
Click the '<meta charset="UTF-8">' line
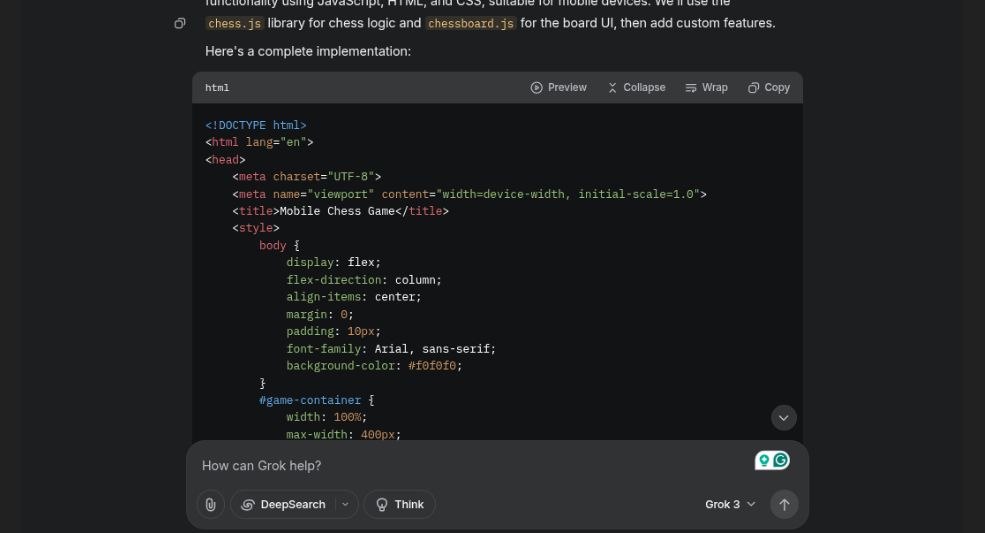pos(307,177)
